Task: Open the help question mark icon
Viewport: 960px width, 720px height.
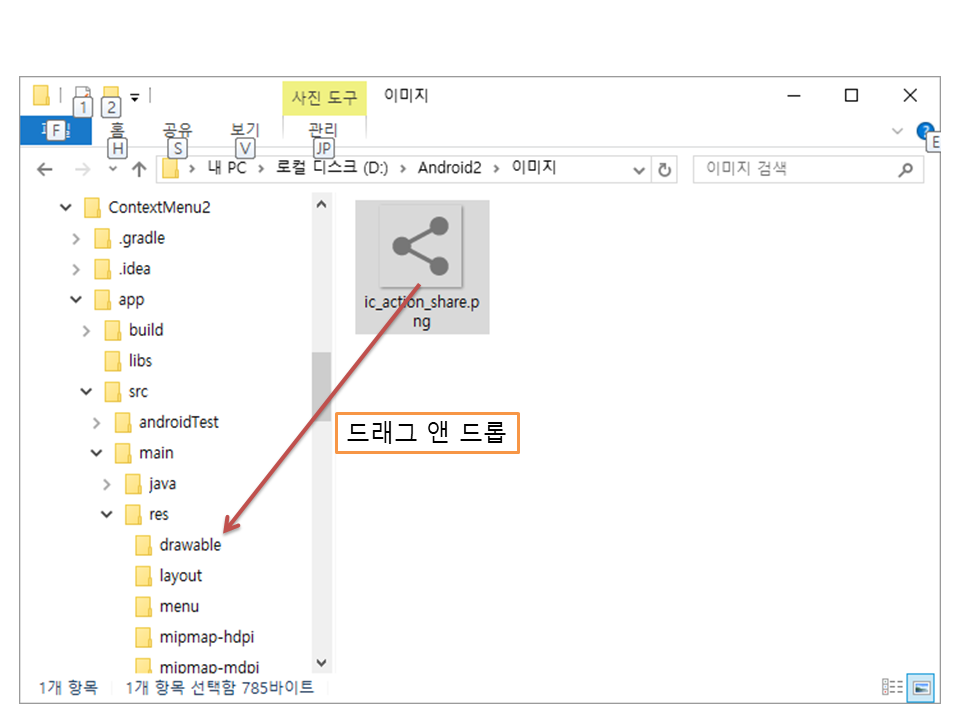Action: (x=924, y=131)
